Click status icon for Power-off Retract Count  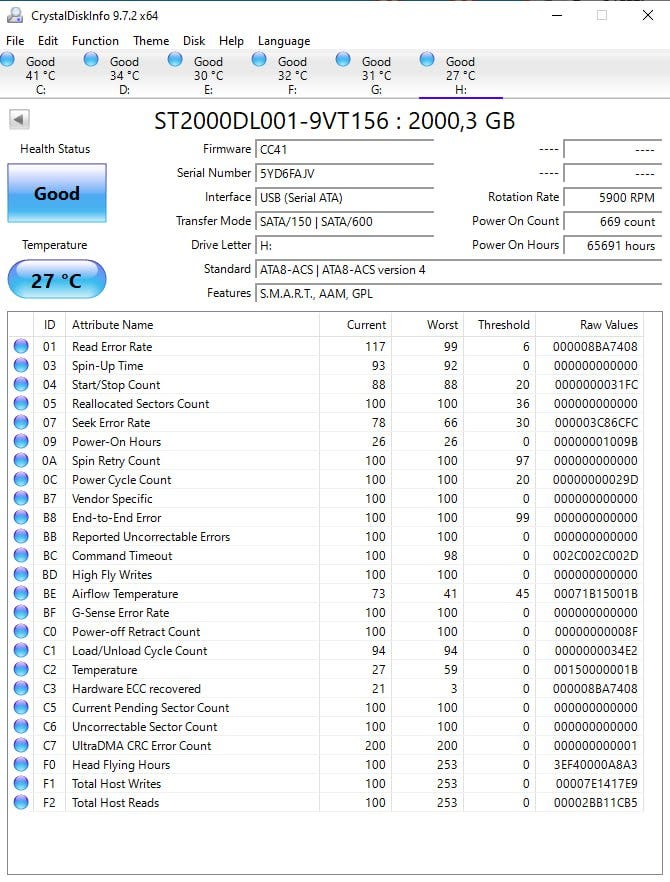coord(21,632)
